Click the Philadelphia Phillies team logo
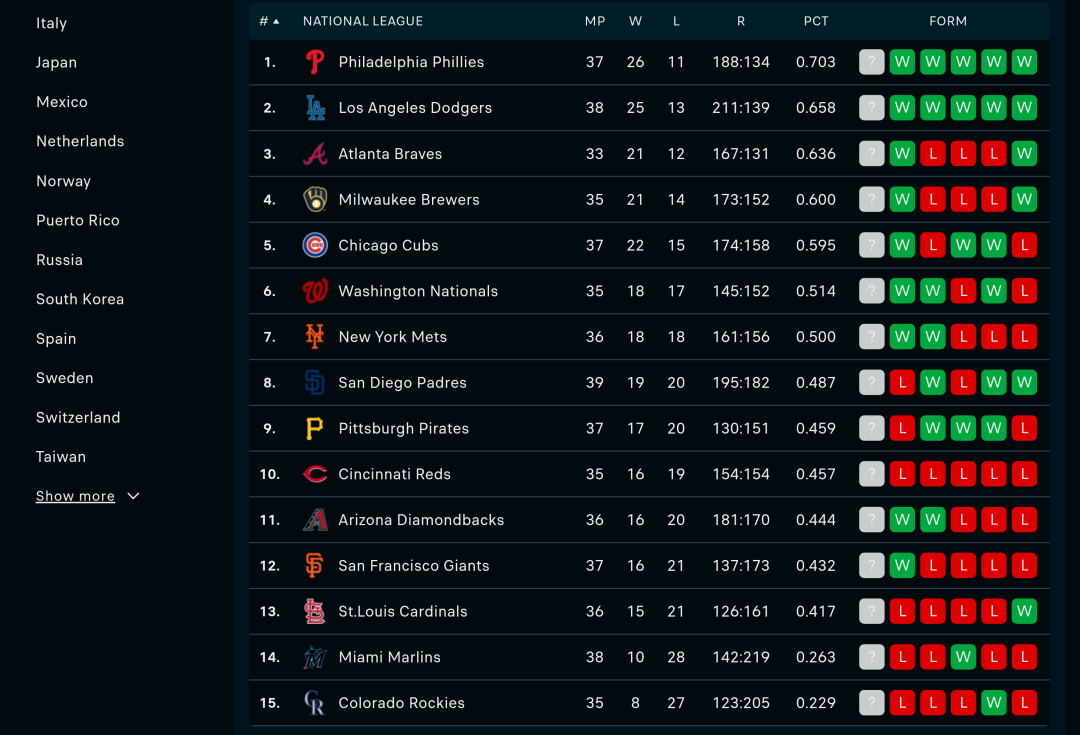 click(315, 62)
